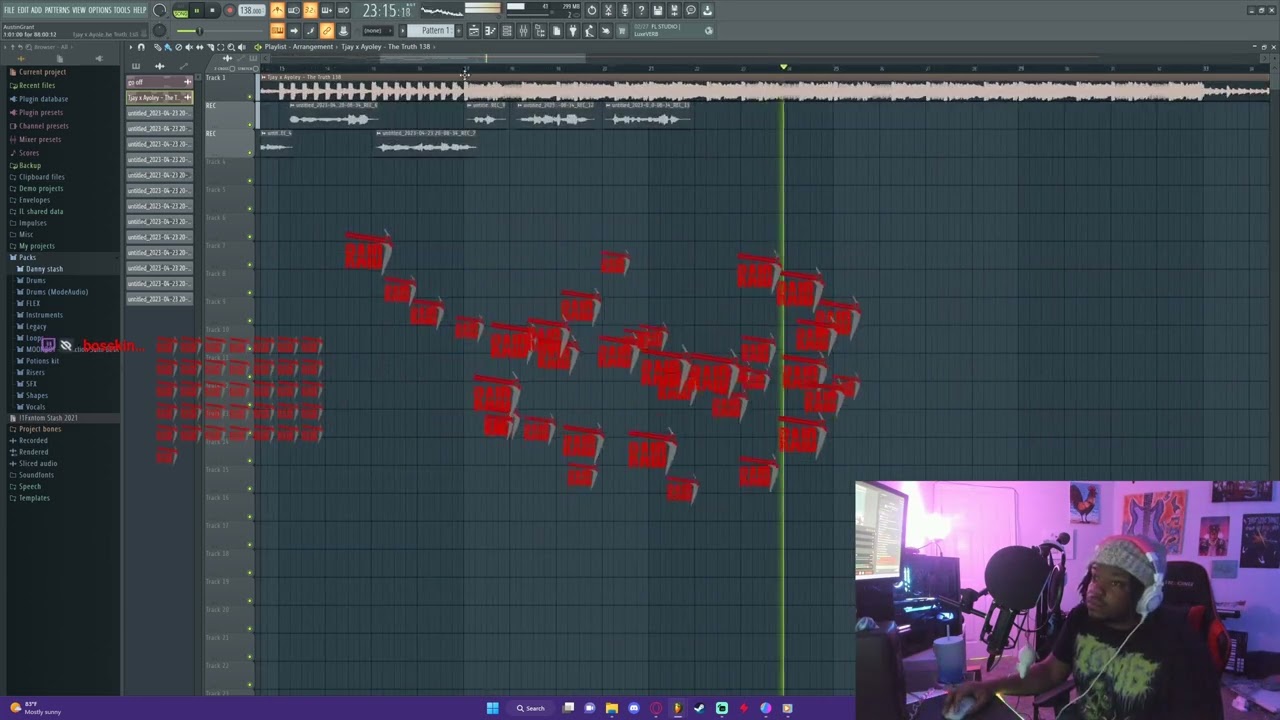Open File Explorer from the taskbar
The width and height of the screenshot is (1280, 720).
coord(611,708)
